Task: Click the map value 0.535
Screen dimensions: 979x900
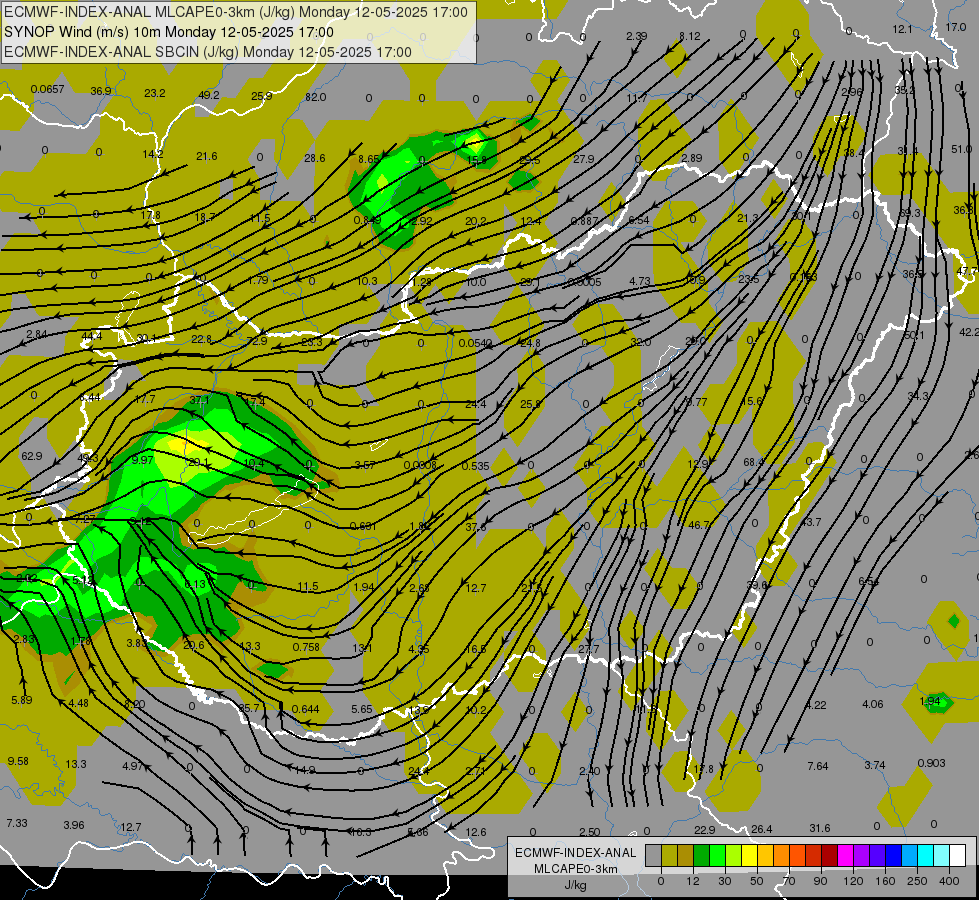Action: 476,466
